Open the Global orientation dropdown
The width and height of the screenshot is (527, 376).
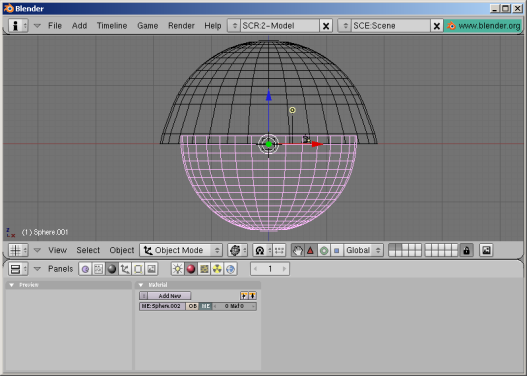point(363,250)
